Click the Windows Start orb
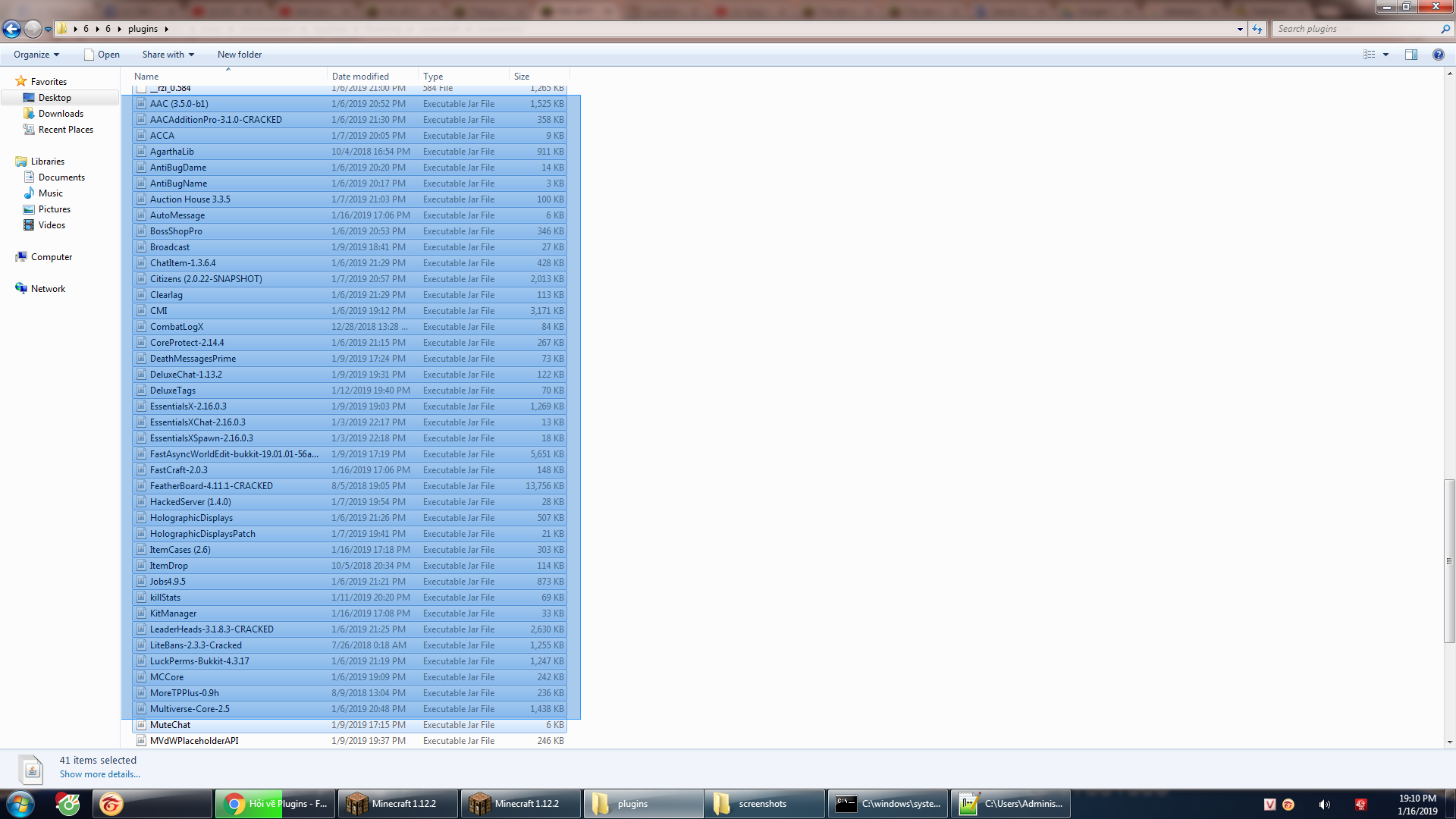1456x819 pixels. (x=20, y=804)
